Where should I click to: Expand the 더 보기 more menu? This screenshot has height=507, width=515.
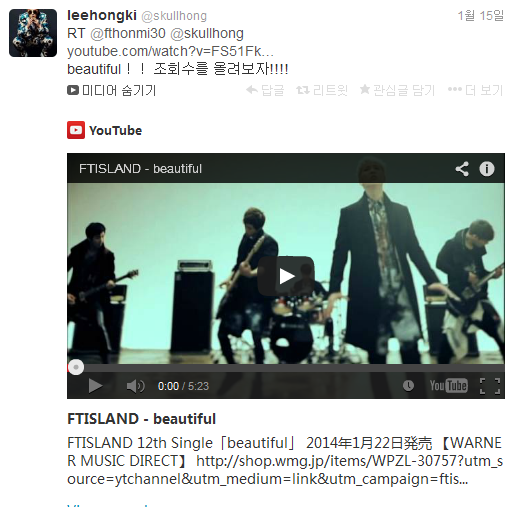pyautogui.click(x=475, y=90)
